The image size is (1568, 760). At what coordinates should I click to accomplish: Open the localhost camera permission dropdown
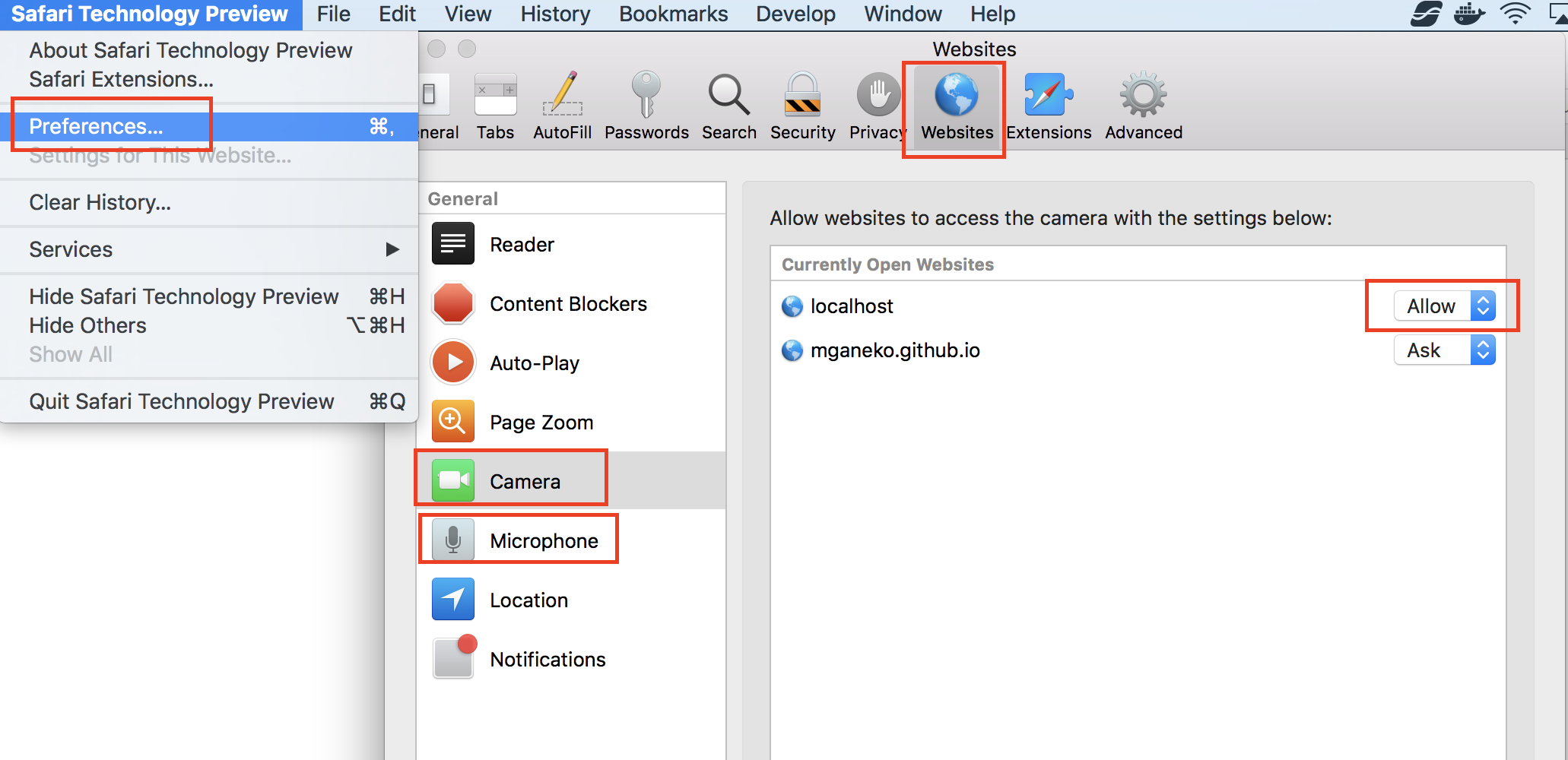click(x=1445, y=306)
